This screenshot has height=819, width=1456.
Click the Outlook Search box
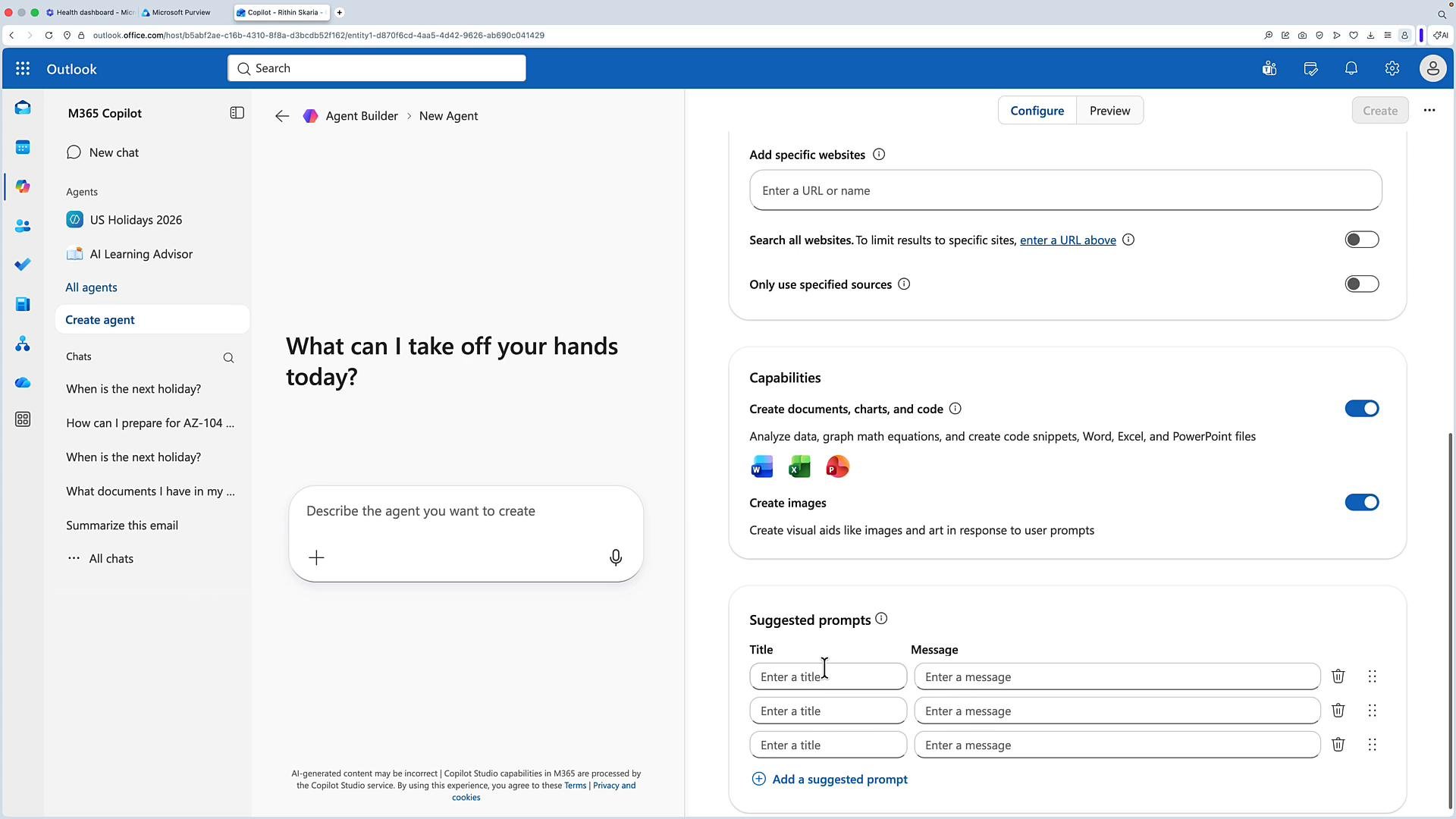(376, 68)
